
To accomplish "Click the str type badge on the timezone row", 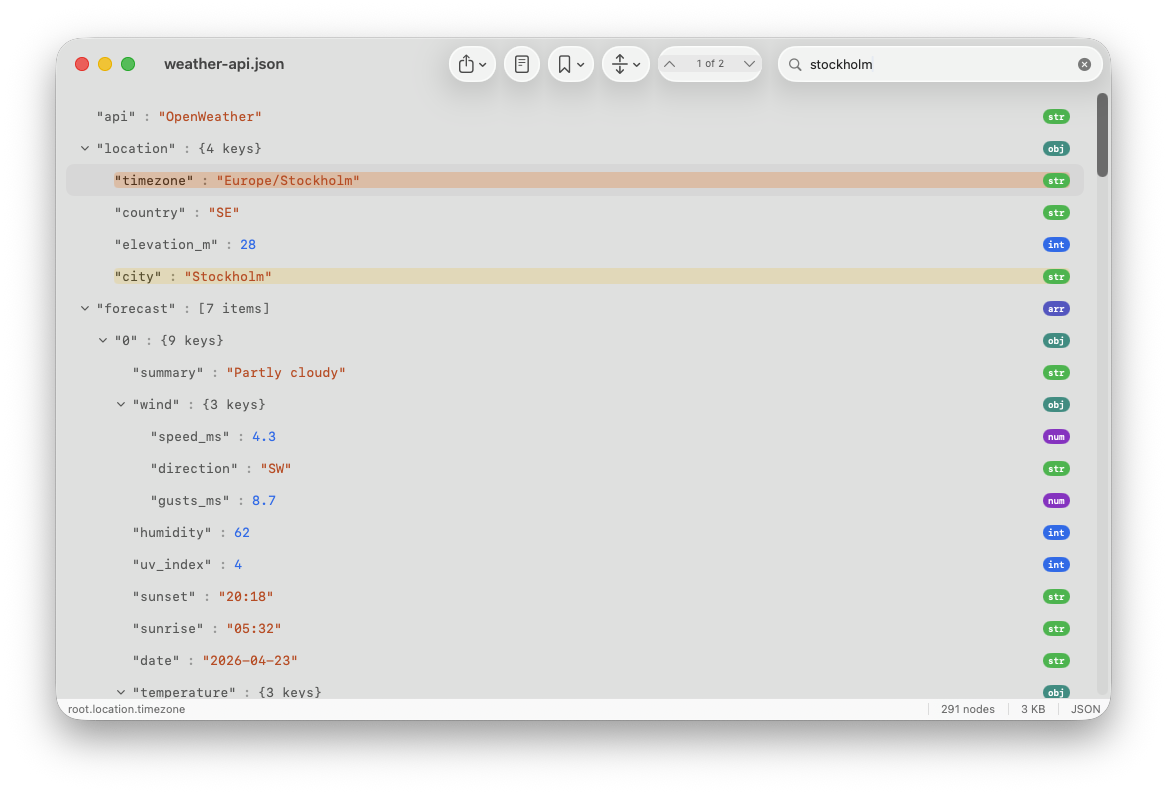I will (1056, 180).
